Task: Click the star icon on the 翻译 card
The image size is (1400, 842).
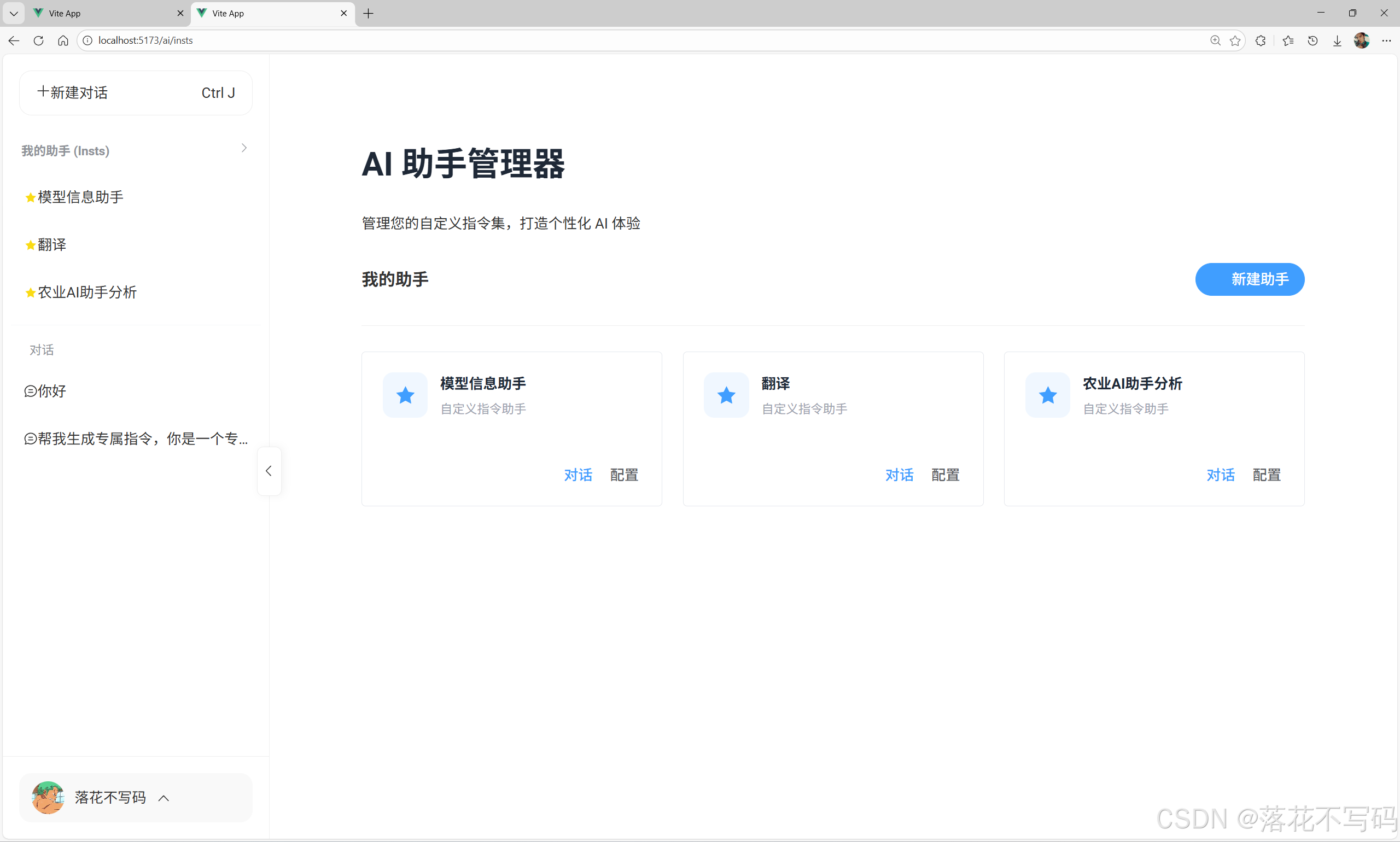Action: (726, 395)
